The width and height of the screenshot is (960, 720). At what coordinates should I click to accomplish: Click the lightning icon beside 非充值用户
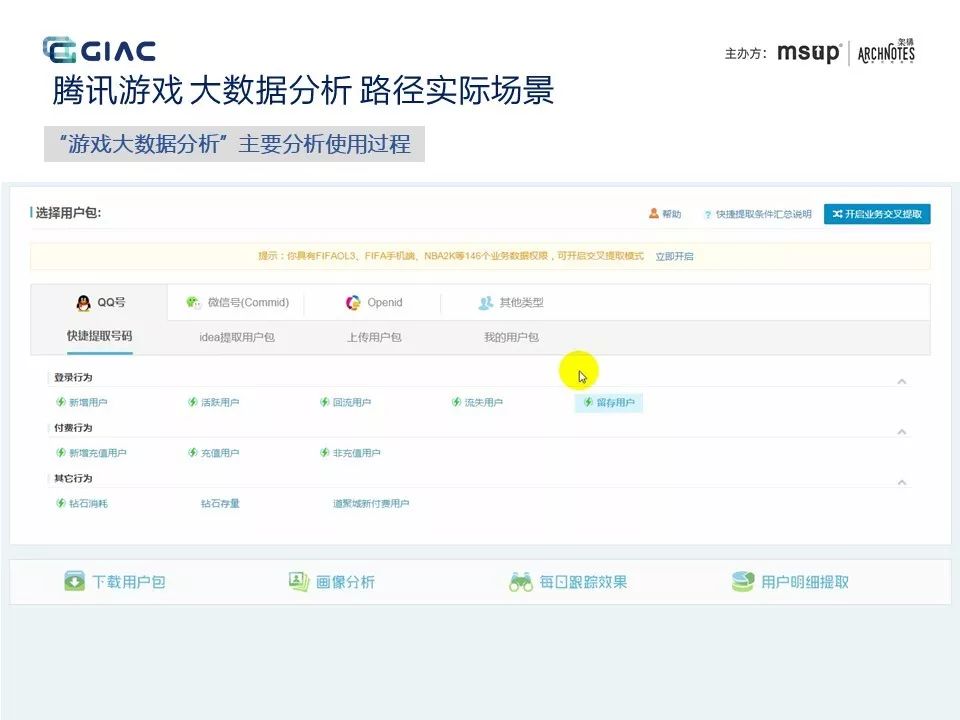[x=324, y=453]
